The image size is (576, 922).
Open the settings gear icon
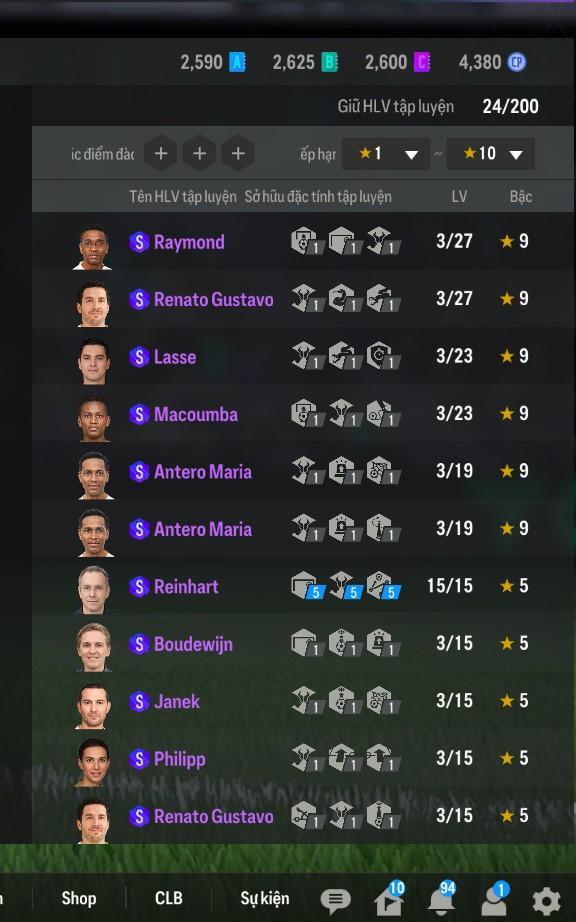546,900
